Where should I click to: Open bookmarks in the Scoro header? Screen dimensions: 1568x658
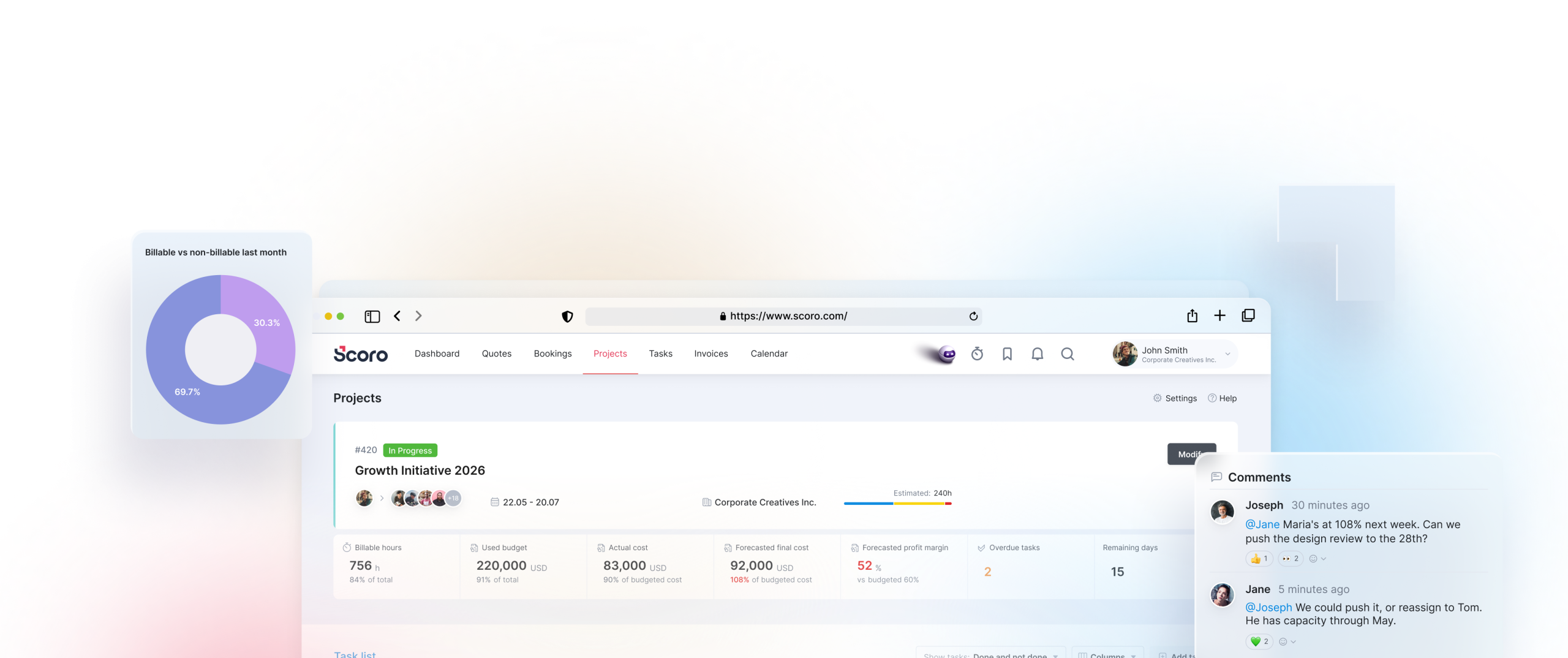[1007, 354]
